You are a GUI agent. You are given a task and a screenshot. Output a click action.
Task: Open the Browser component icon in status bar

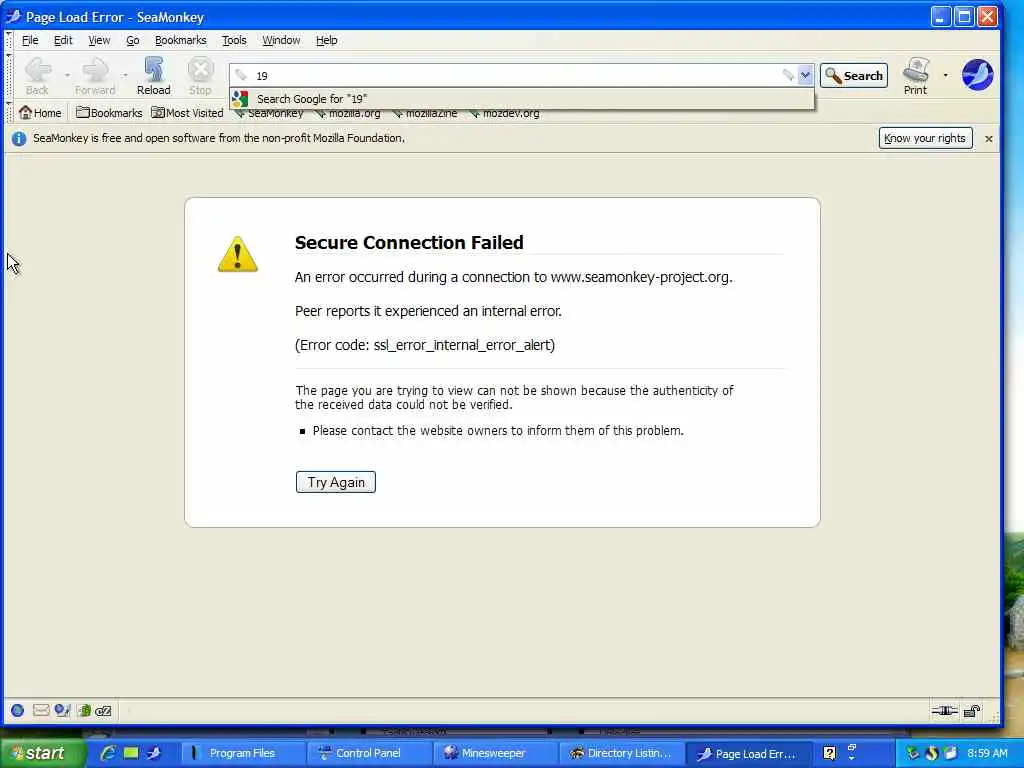click(18, 711)
